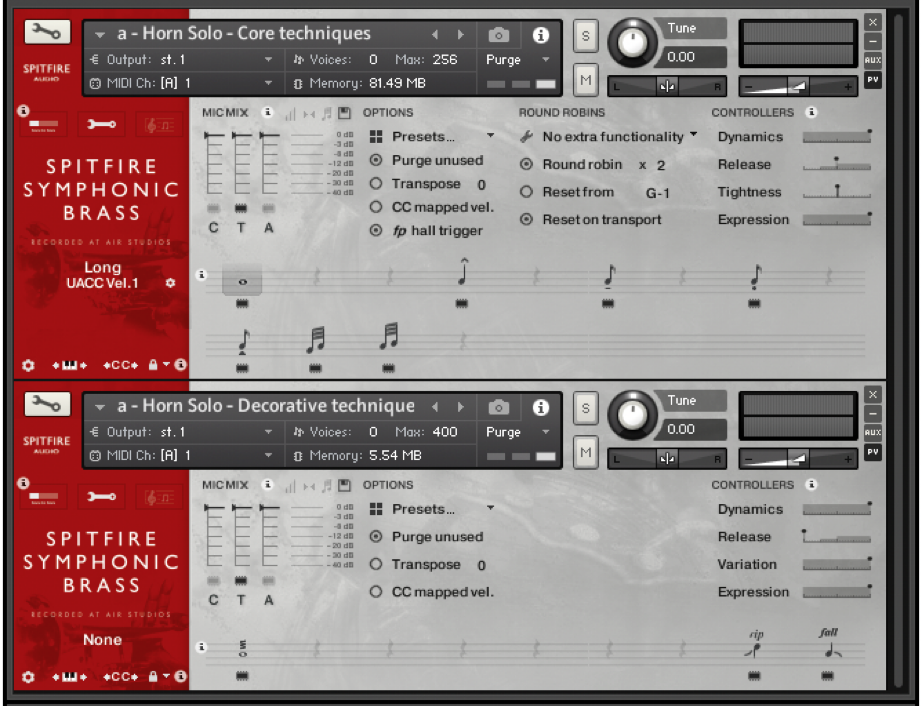The width and height of the screenshot is (922, 706).
Task: Solo the Horn Solo Core techniques instrument
Action: click(586, 36)
